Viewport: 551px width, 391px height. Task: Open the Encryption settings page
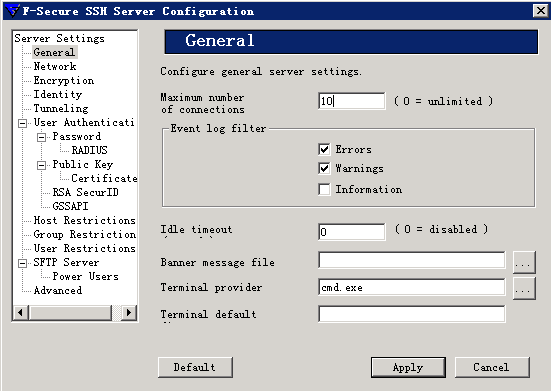click(64, 80)
